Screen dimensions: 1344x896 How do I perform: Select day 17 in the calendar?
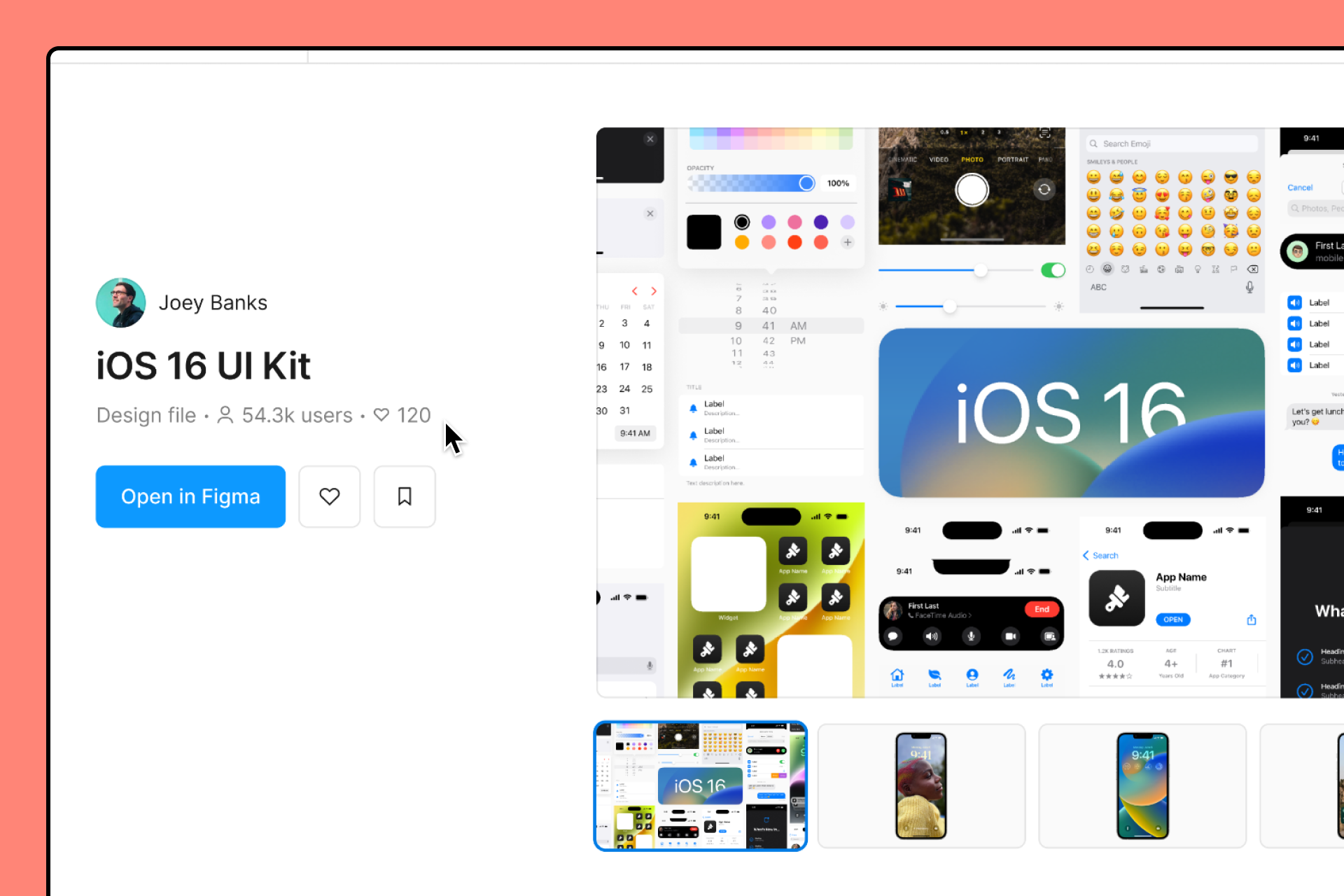(x=624, y=367)
